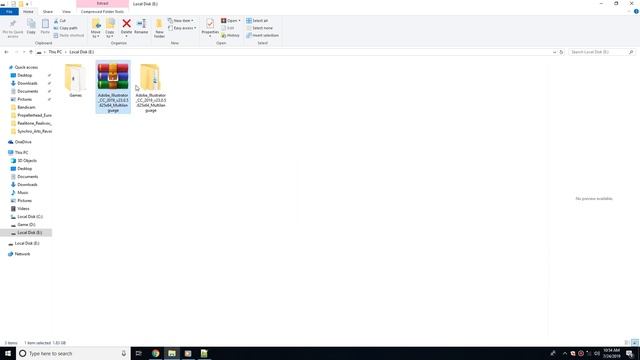Click the Explorer help icon
The height and width of the screenshot is (360, 640).
(x=636, y=11)
